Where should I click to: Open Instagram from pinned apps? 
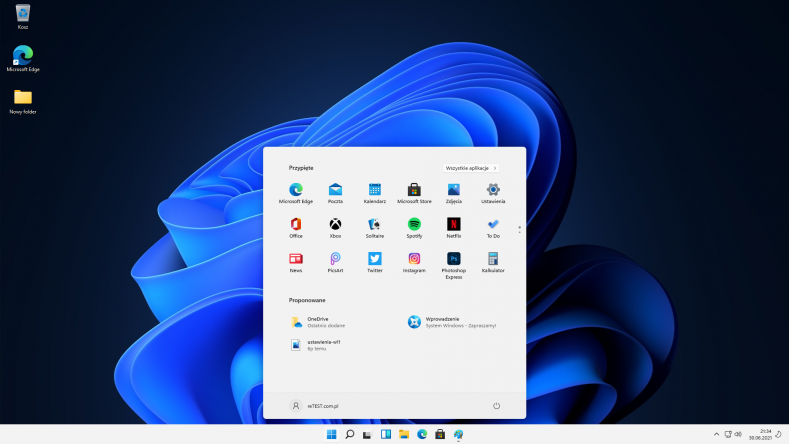coord(414,263)
